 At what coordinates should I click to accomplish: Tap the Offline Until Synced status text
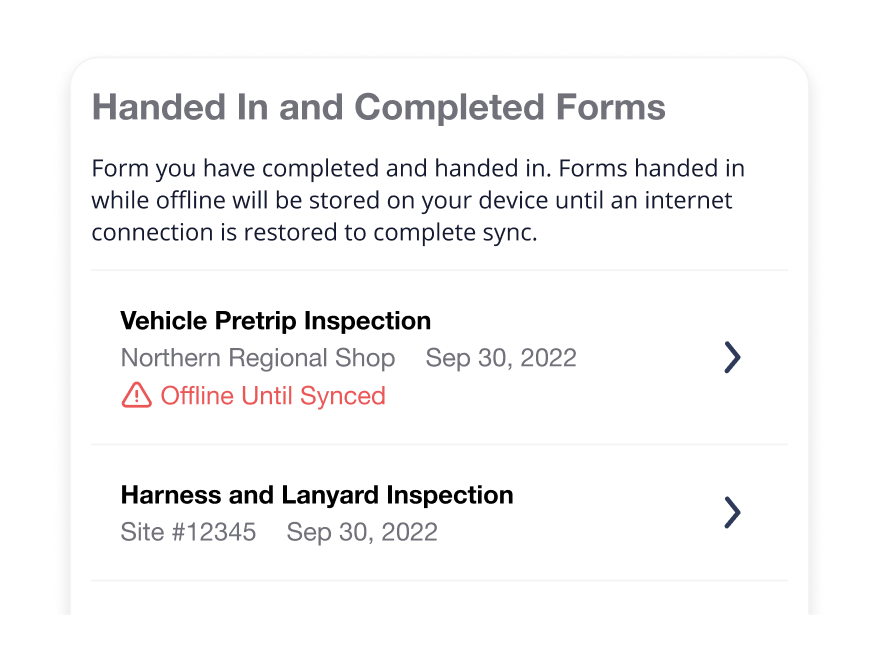[x=273, y=396]
